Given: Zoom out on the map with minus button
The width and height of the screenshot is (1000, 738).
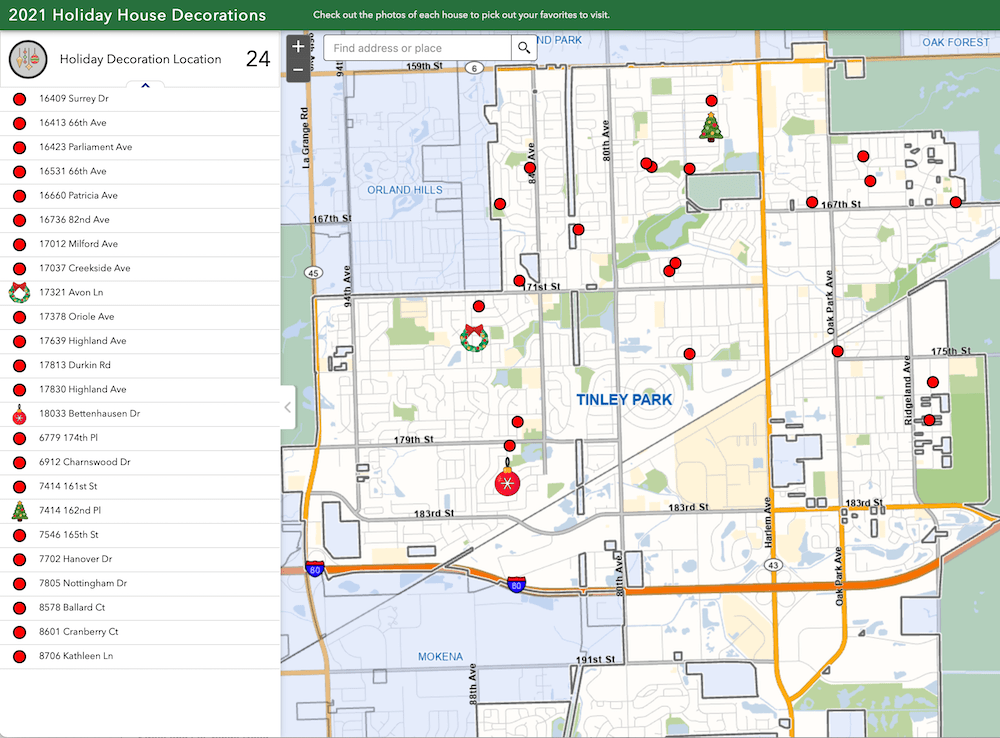Looking at the screenshot, I should pos(298,70).
